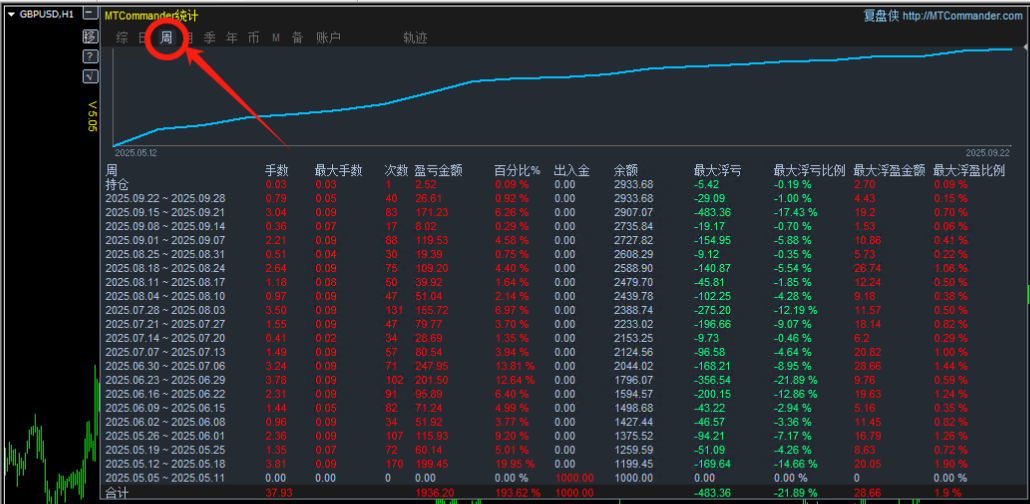Click the 合计 totals row label
1030x504 pixels.
[117, 493]
